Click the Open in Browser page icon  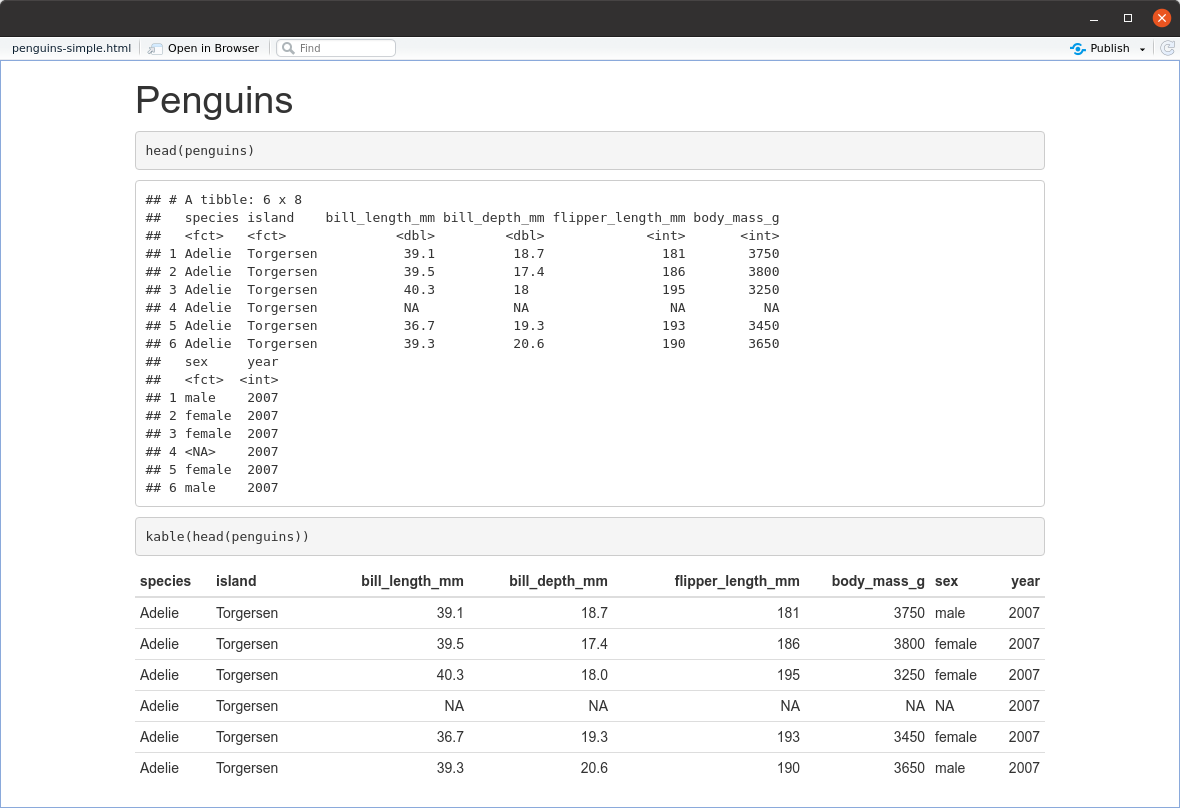coord(155,48)
